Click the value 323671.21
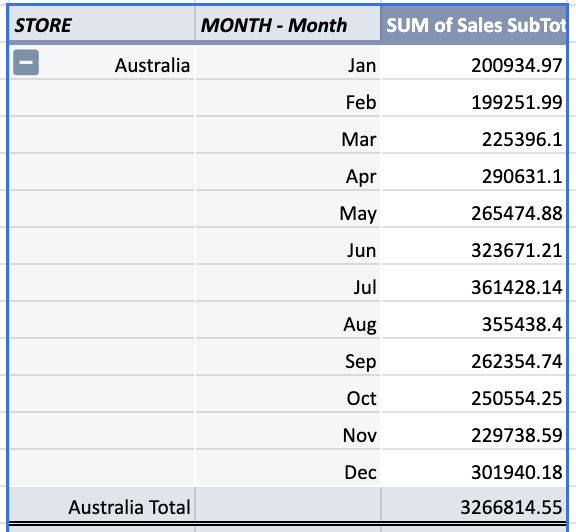 pyautogui.click(x=516, y=251)
